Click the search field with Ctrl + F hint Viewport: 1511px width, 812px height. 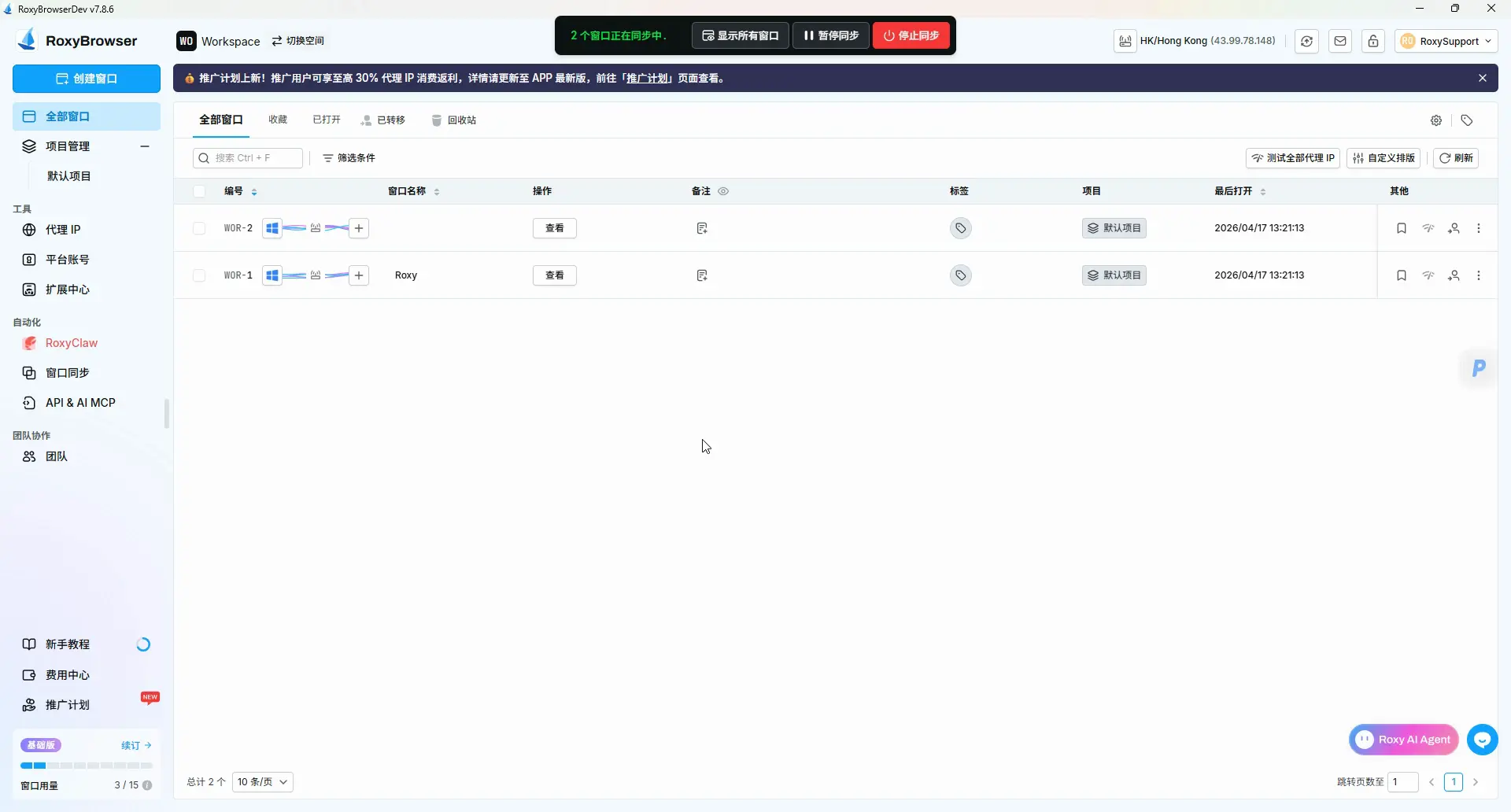248,158
